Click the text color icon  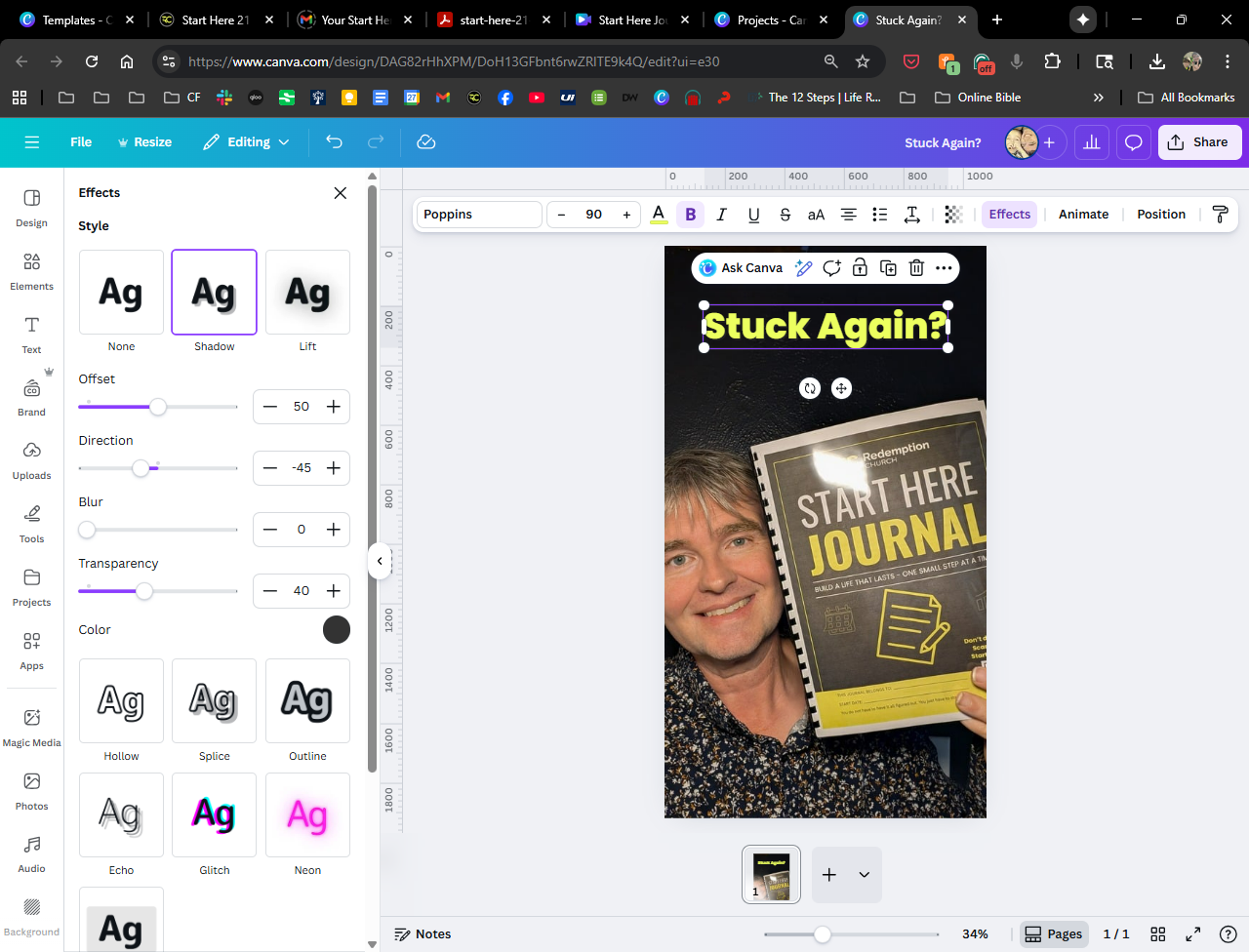(x=659, y=215)
